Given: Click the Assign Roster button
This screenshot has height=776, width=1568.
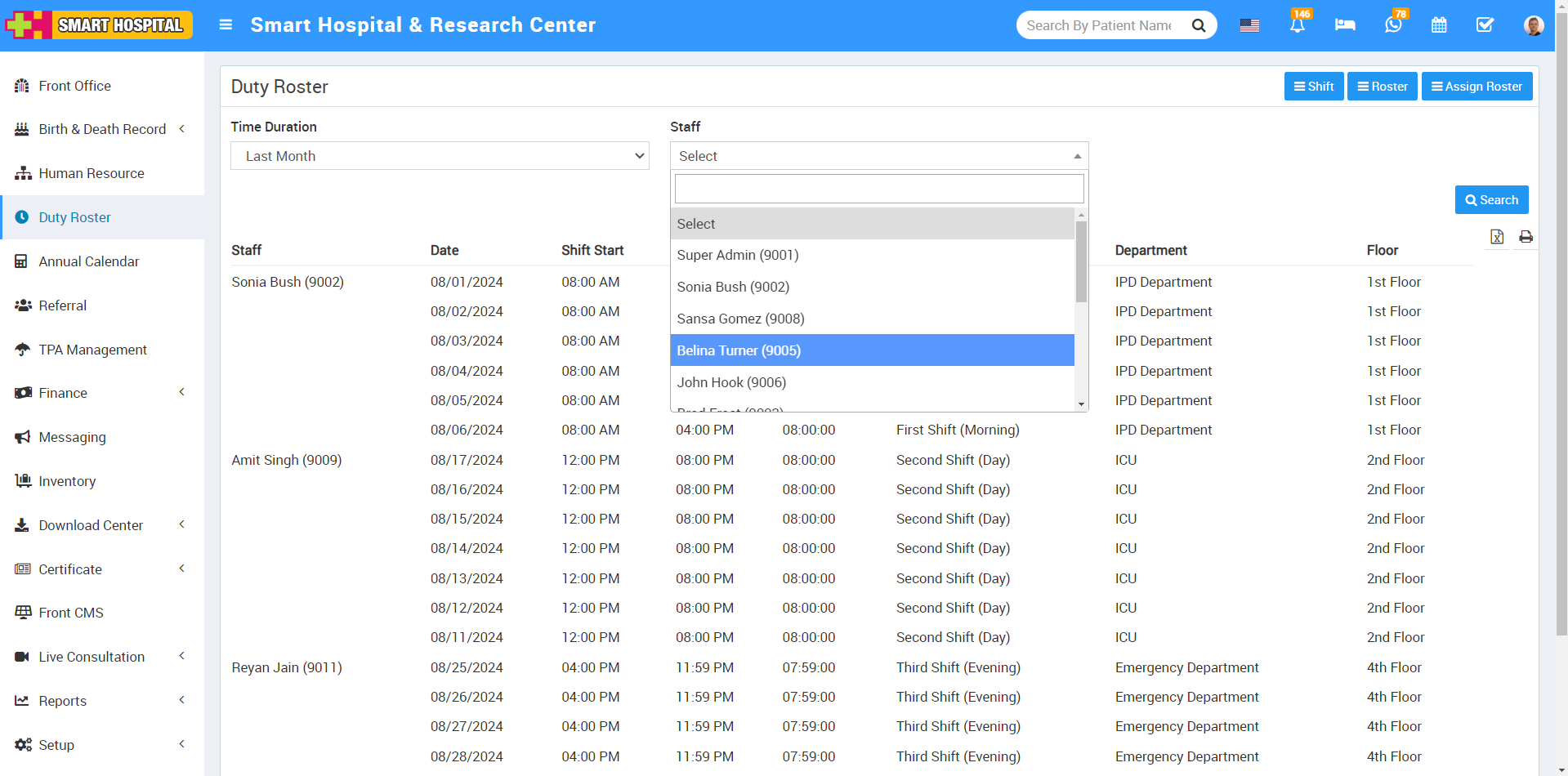Looking at the screenshot, I should 1476,86.
